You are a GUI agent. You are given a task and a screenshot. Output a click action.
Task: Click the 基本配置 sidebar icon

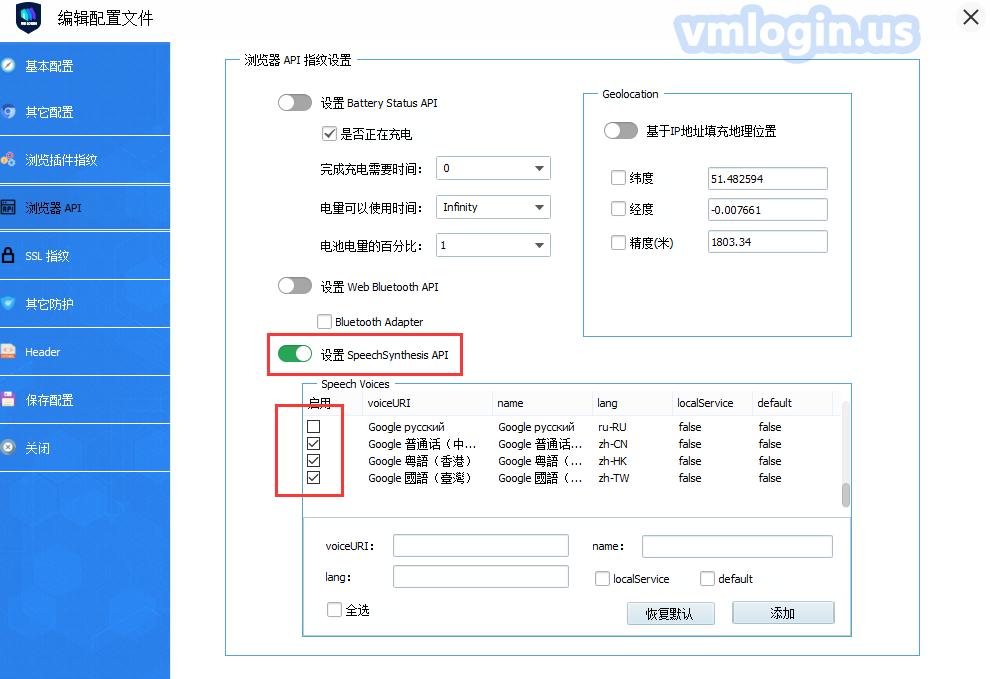click(x=9, y=66)
